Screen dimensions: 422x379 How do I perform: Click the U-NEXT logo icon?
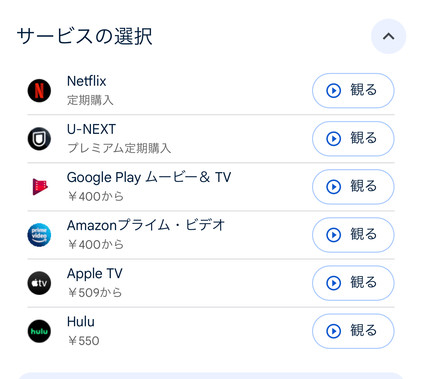[39, 139]
